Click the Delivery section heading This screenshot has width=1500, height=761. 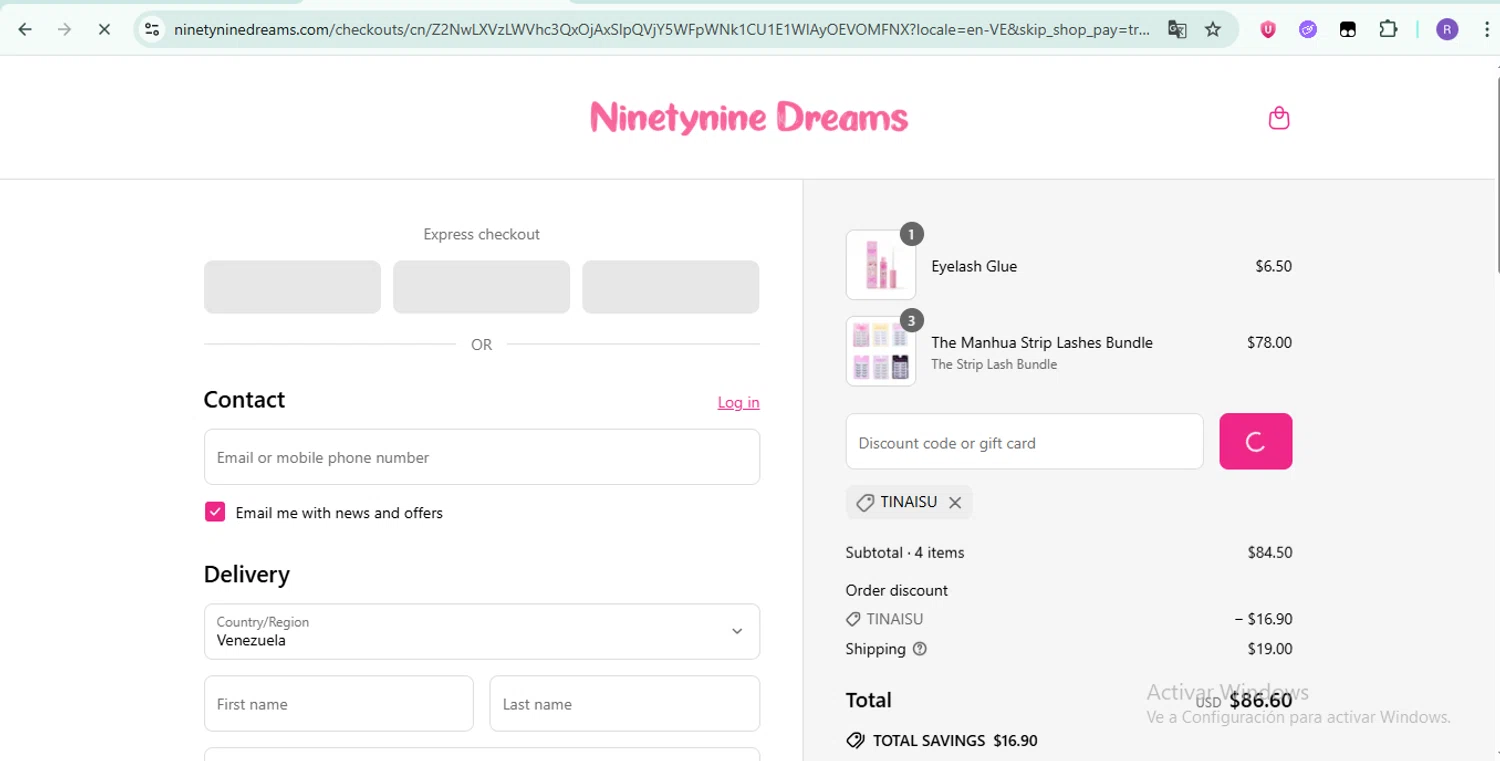(247, 574)
